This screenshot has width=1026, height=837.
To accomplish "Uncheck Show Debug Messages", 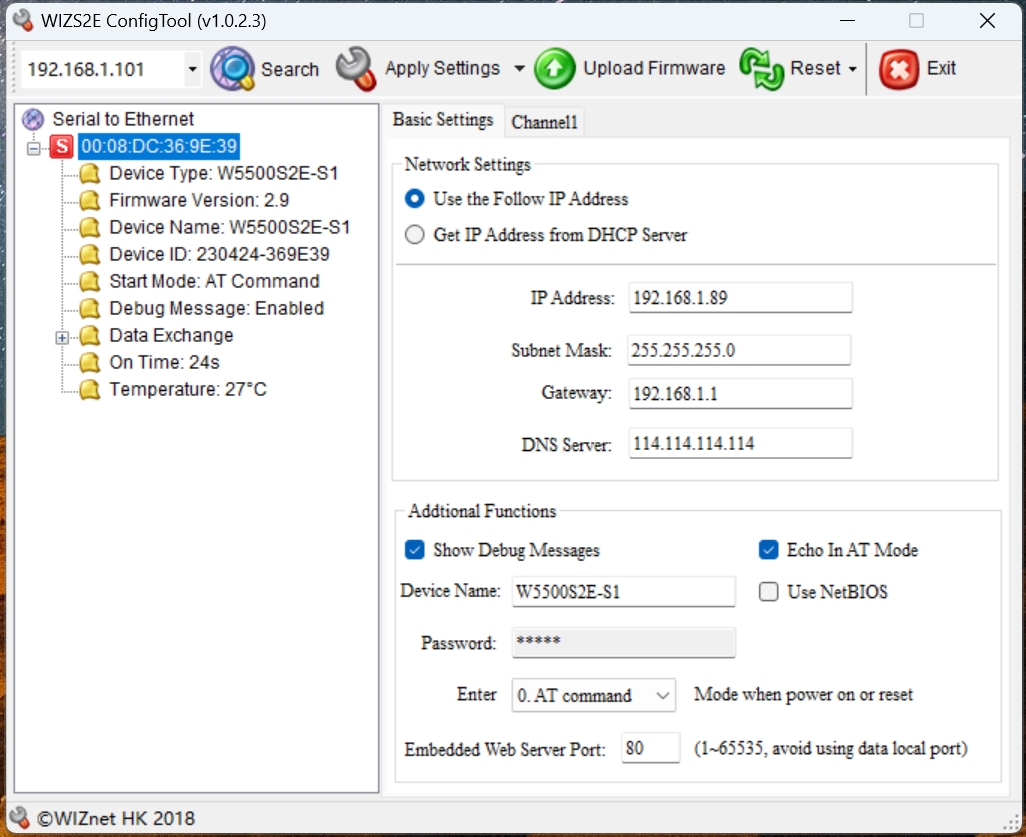I will tap(414, 550).
